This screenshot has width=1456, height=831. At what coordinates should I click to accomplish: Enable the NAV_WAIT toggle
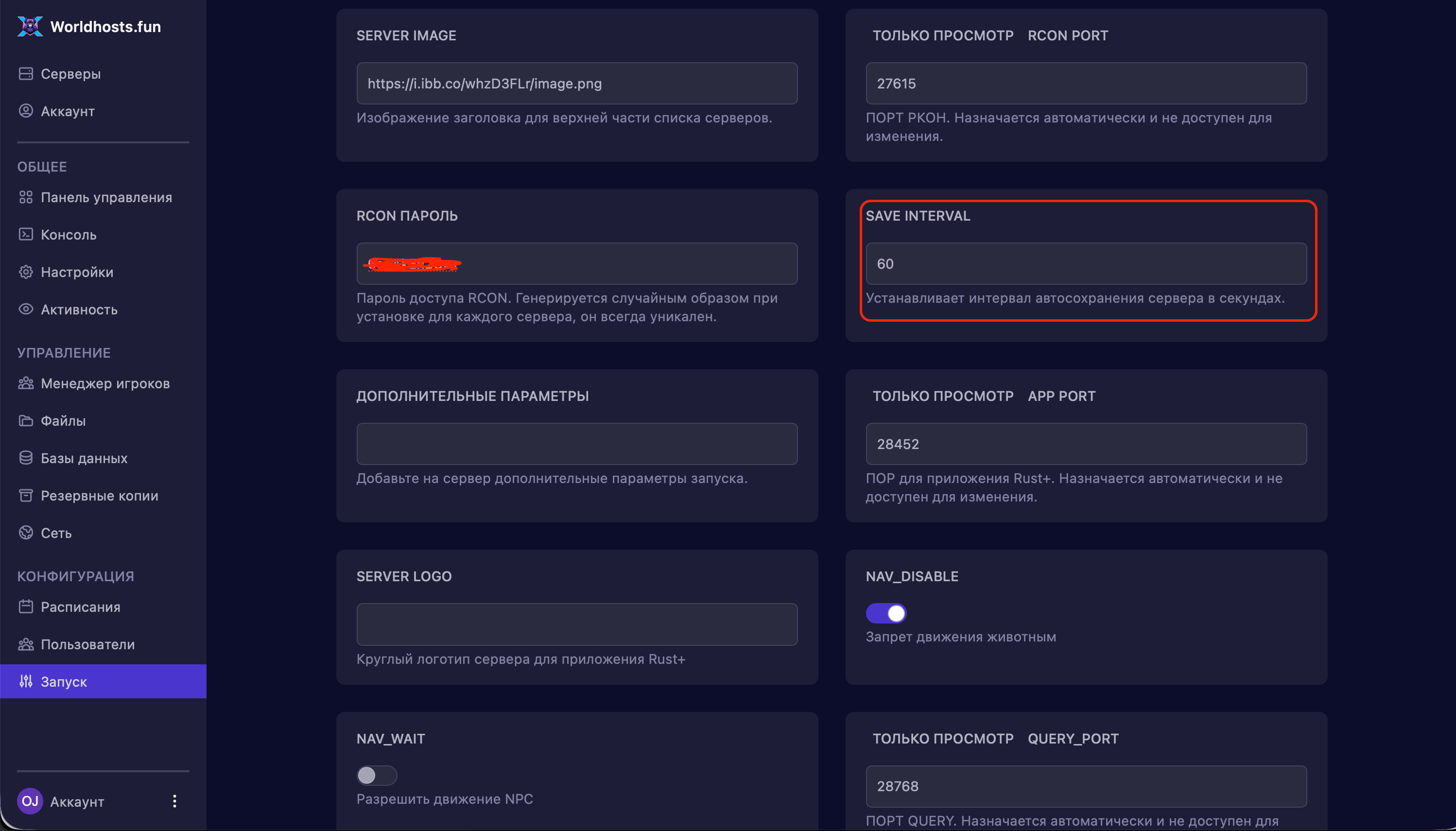click(377, 776)
